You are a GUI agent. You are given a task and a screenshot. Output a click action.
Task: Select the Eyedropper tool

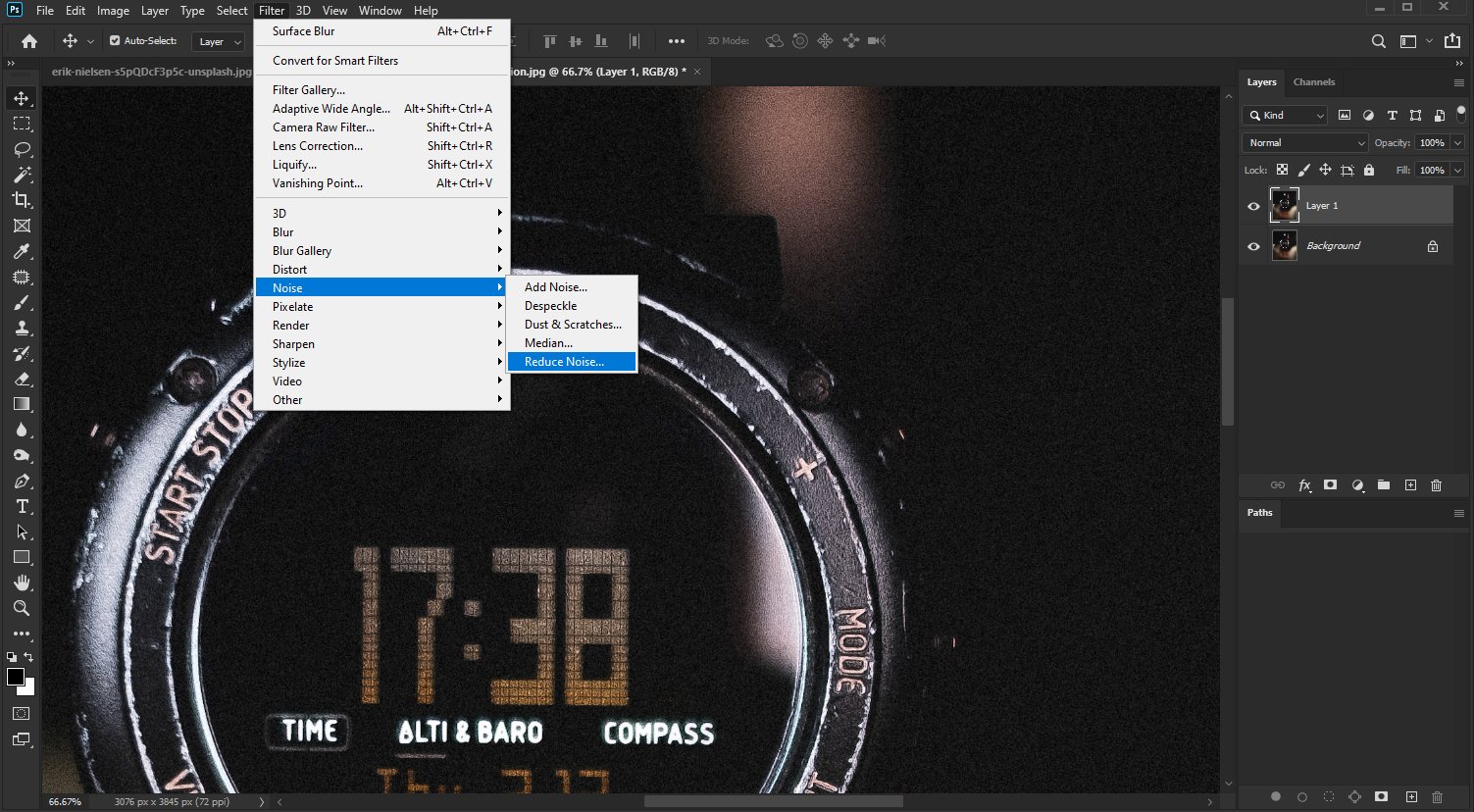click(x=22, y=251)
